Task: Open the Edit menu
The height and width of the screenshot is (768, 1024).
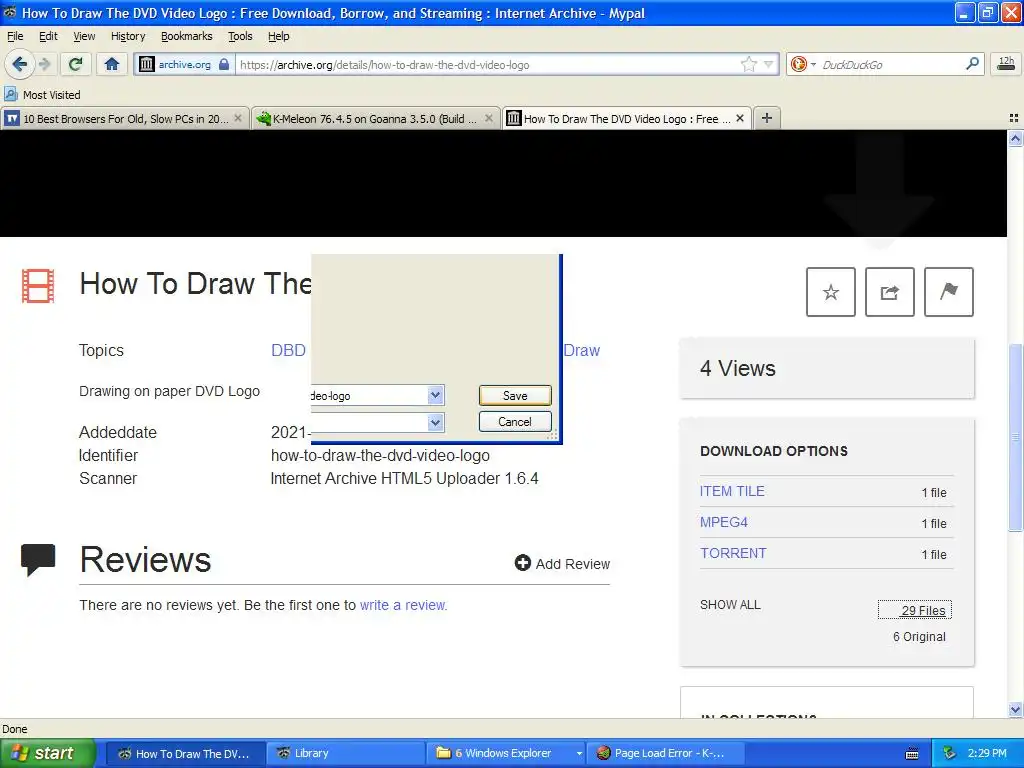Action: coord(48,36)
